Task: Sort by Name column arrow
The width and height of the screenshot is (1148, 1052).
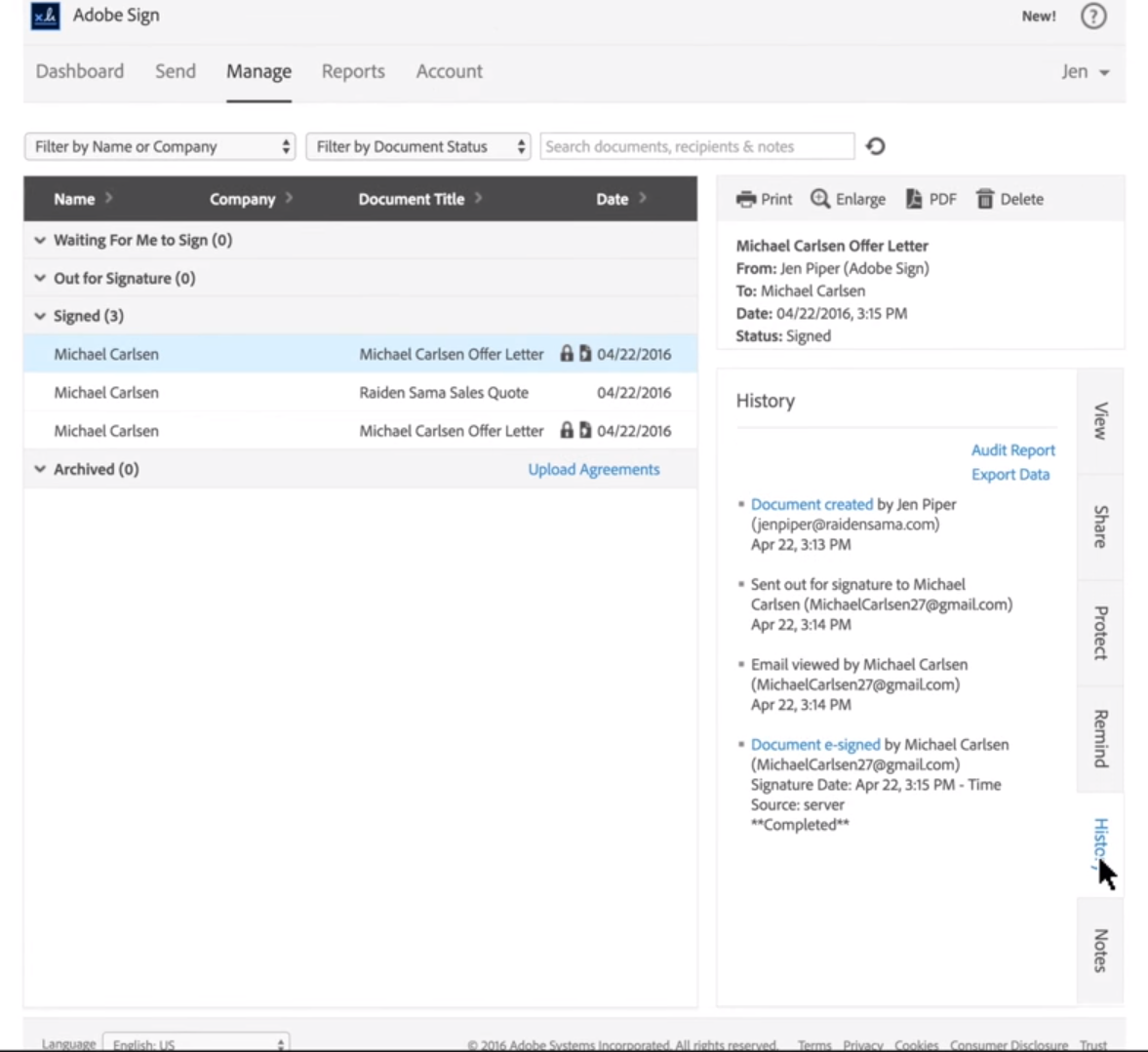Action: [x=108, y=198]
